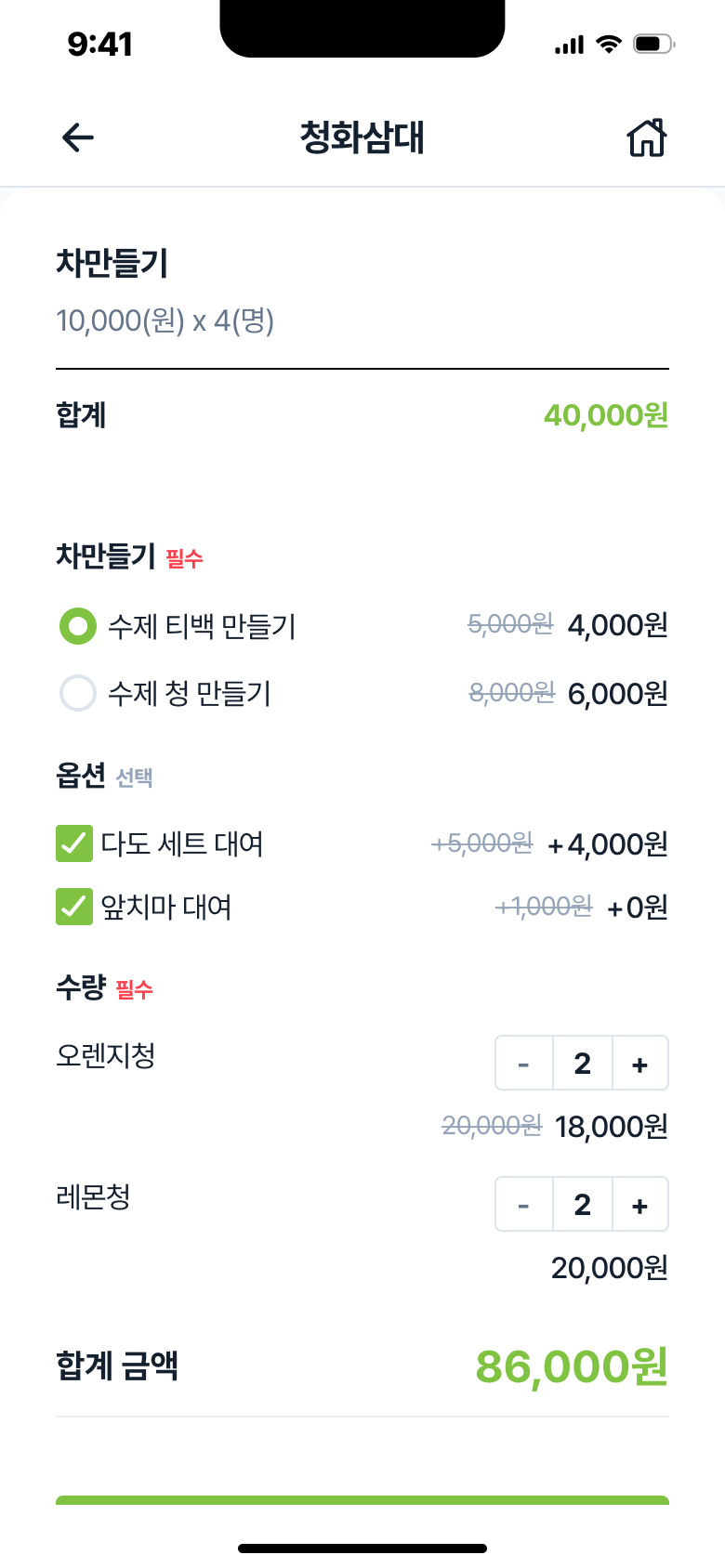Increase 오렌지청 quantity with plus
725x1568 pixels.
pyautogui.click(x=639, y=1064)
